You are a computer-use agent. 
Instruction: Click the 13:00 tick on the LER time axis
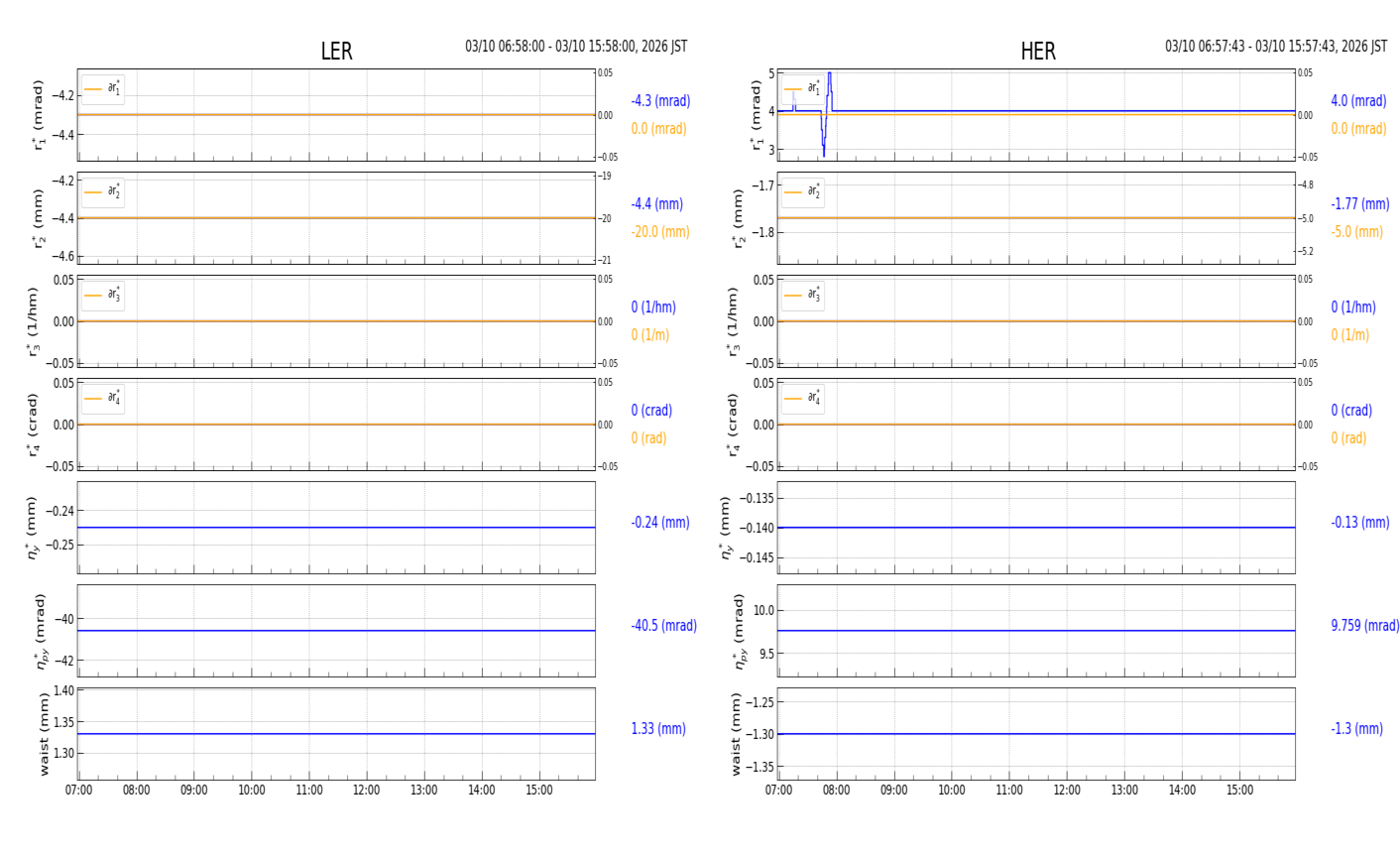pos(424,791)
